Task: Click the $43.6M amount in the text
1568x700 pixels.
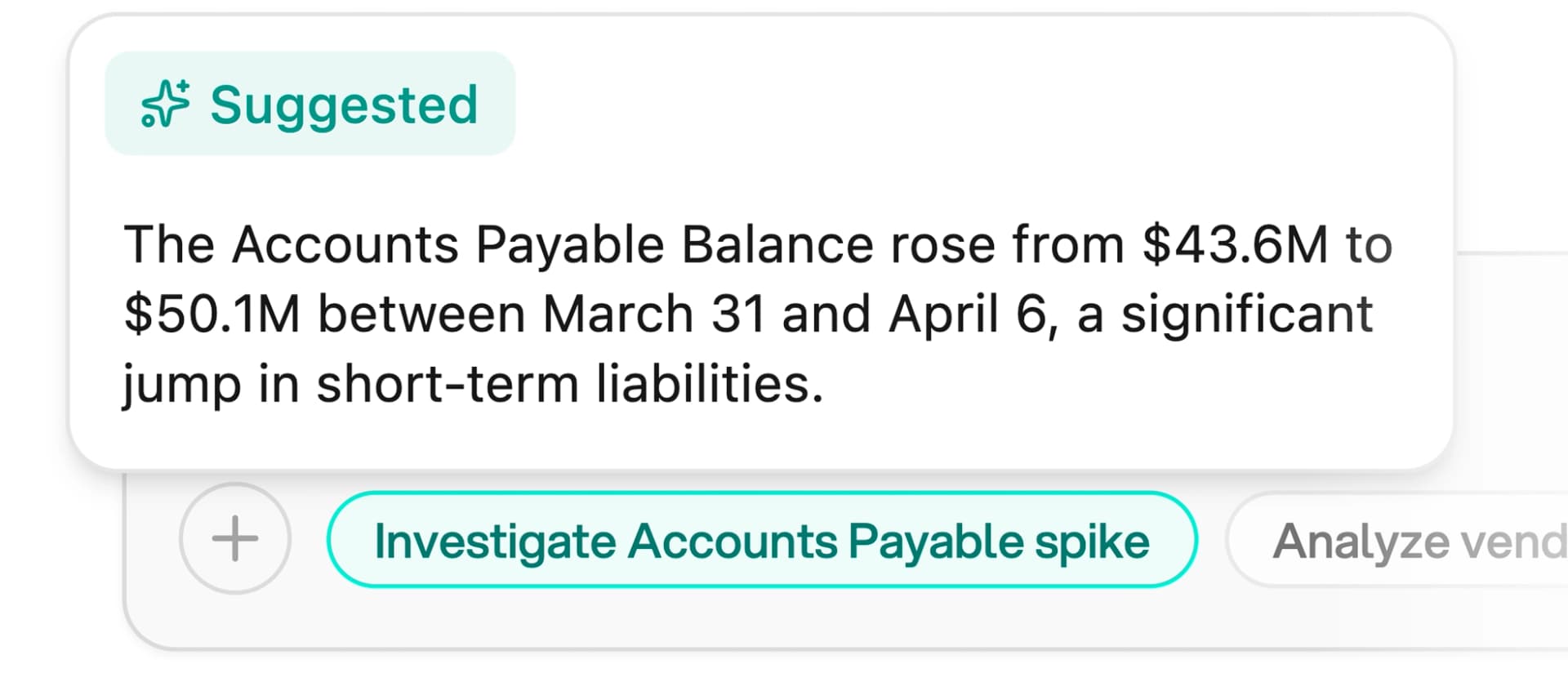Action: [1235, 245]
